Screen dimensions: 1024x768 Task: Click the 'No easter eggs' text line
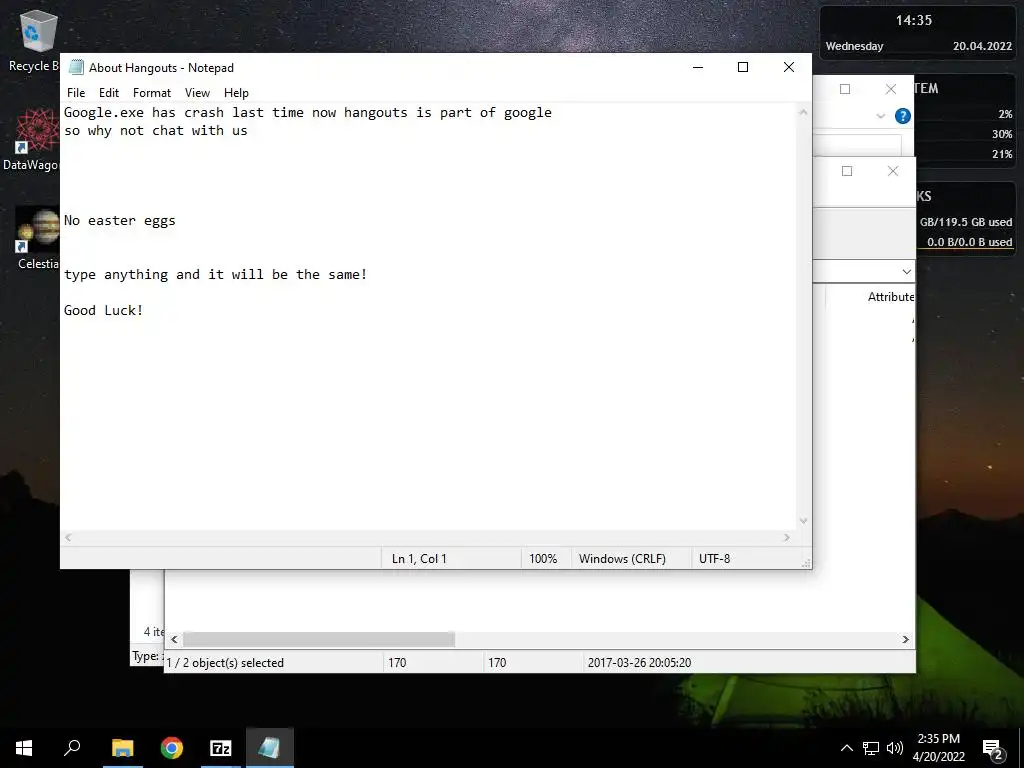pos(120,221)
